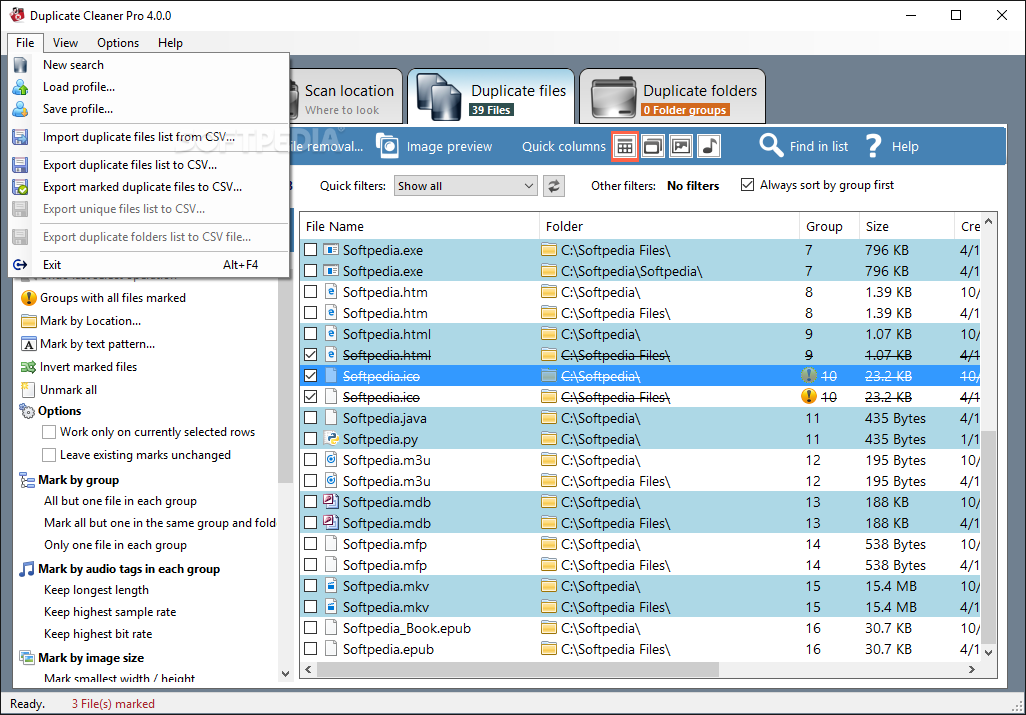Click Keep highest sample rate
Viewport: 1026px width, 715px height.
[110, 612]
